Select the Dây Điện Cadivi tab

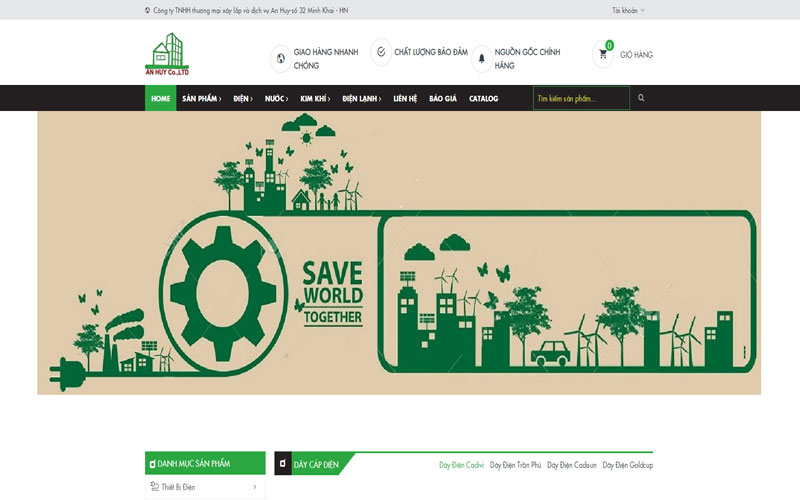coord(461,465)
